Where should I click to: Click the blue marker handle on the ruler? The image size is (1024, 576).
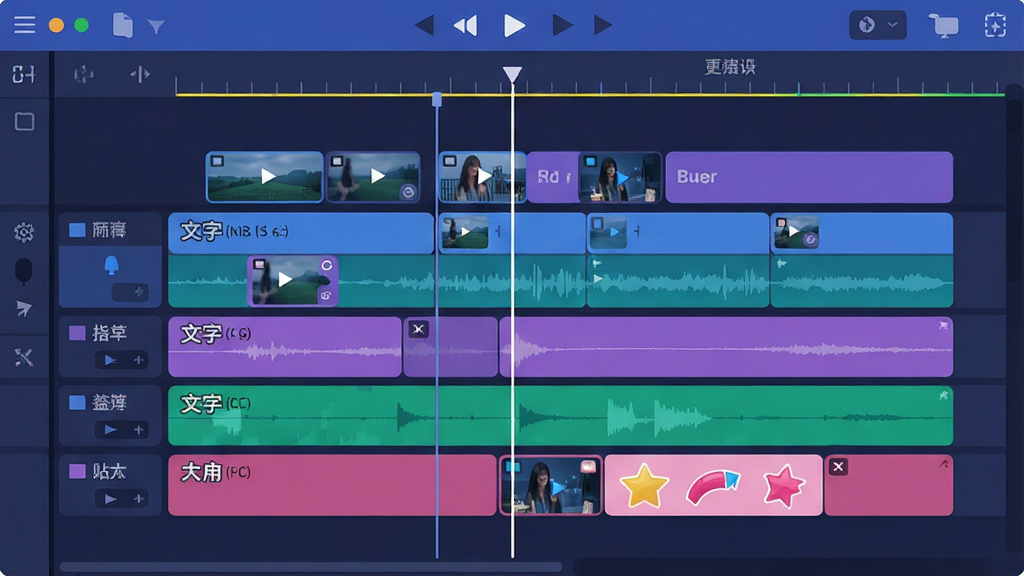tap(437, 99)
